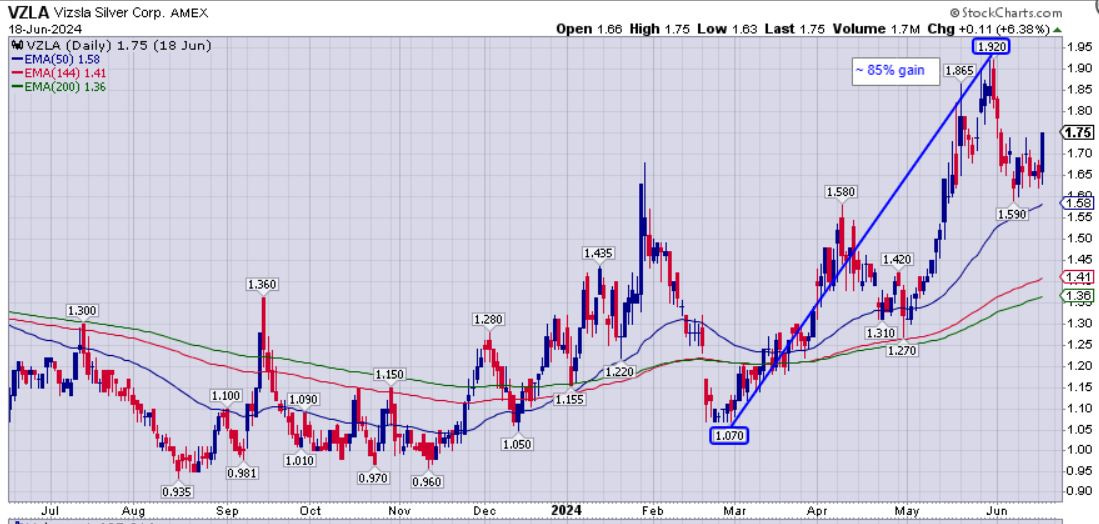Click the Jul label on time axis
Screen dimensions: 1099x524
(x=50, y=511)
